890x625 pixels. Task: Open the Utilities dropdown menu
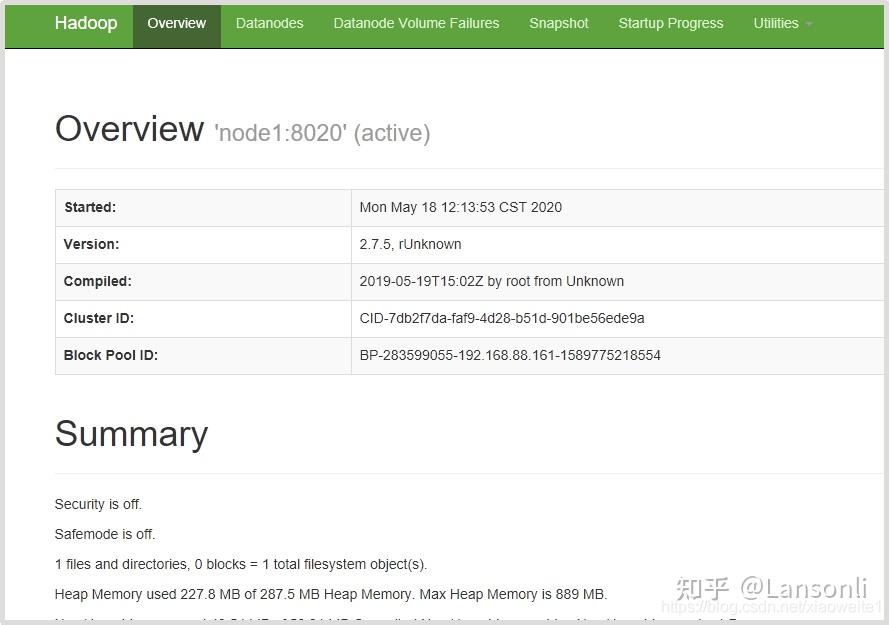(x=775, y=23)
